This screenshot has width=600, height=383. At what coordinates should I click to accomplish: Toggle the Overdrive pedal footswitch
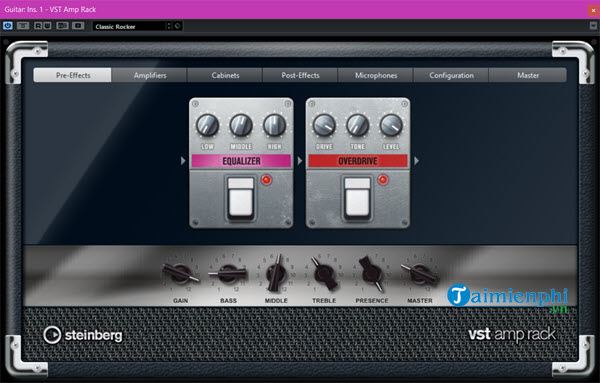click(357, 198)
